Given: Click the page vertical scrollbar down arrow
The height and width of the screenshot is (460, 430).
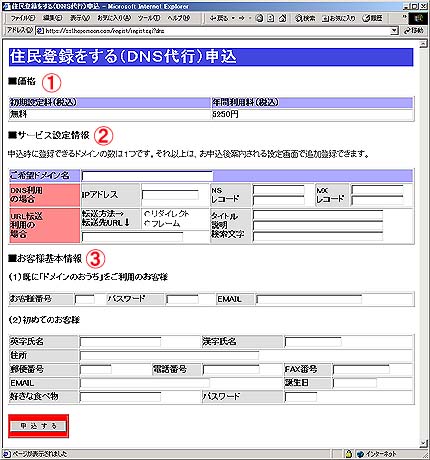Looking at the screenshot, I should 423,443.
